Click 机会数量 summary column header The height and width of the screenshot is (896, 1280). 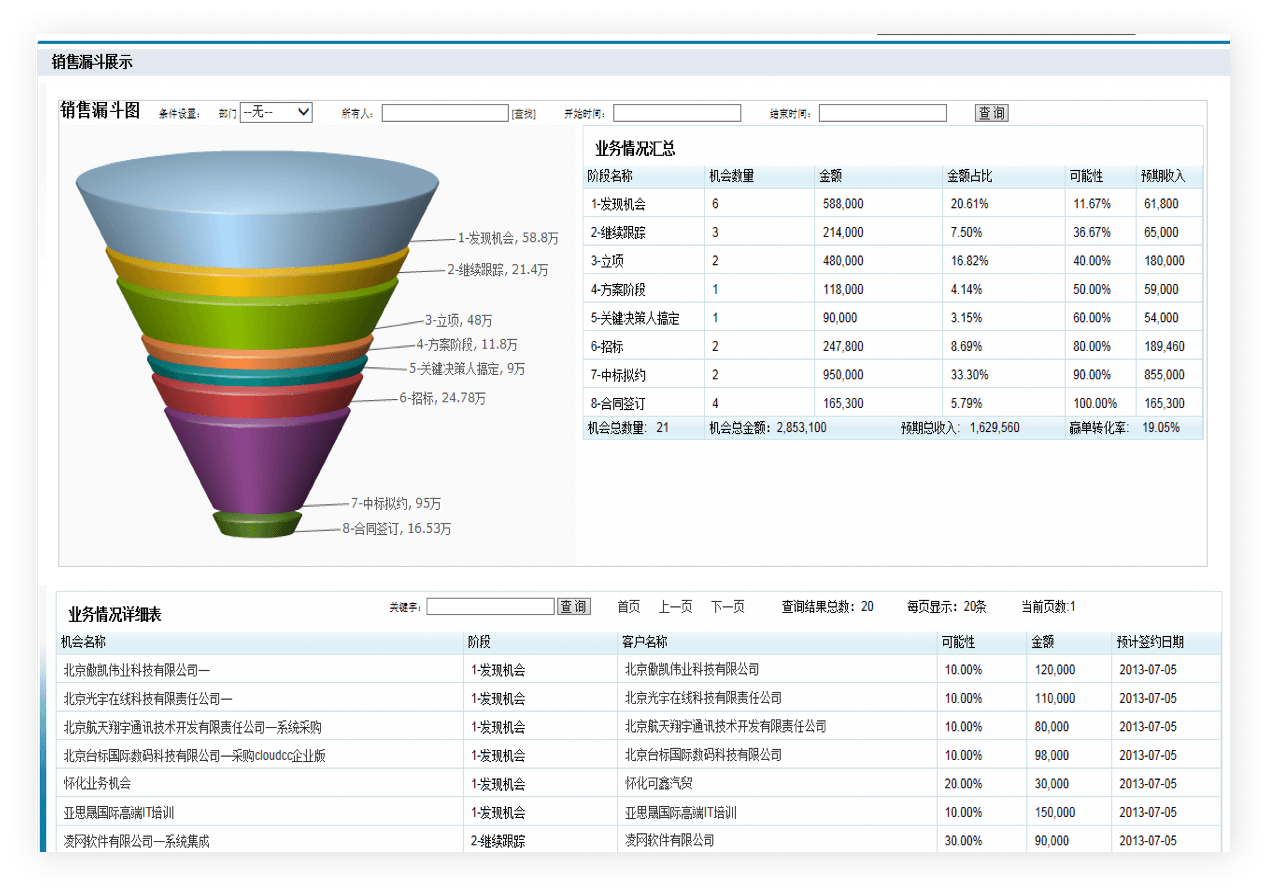coord(731,176)
